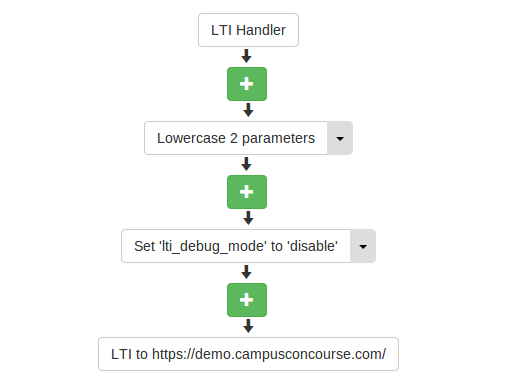Click Set 'lti_debug_mode' to 'disable' label
The width and height of the screenshot is (506, 384).
(236, 246)
